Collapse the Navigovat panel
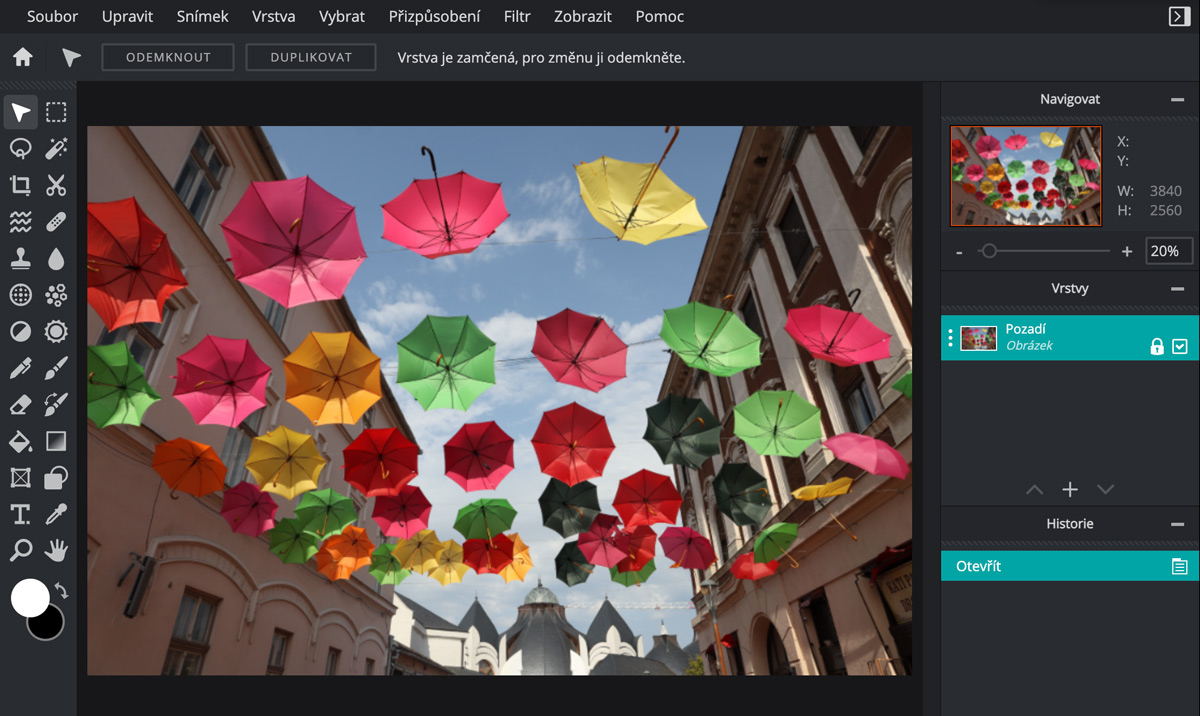Screen dimensions: 1200x716 click(x=1177, y=99)
